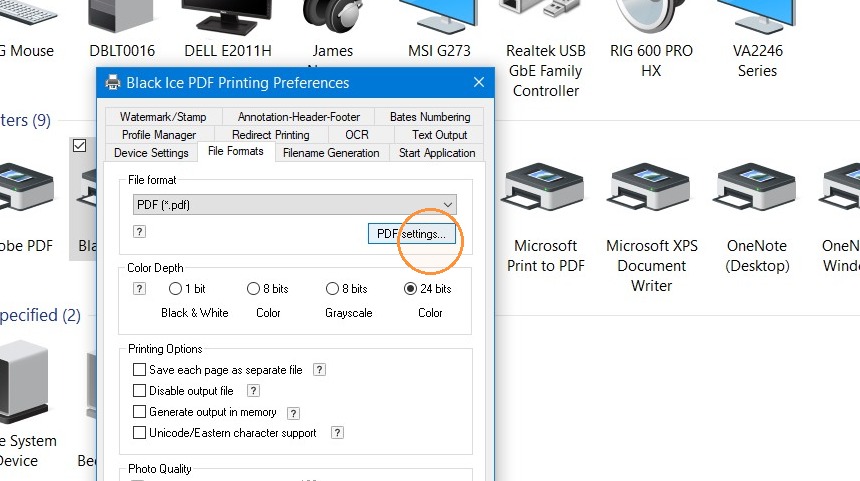Select the Mouse keyboard device icon

coord(27,14)
